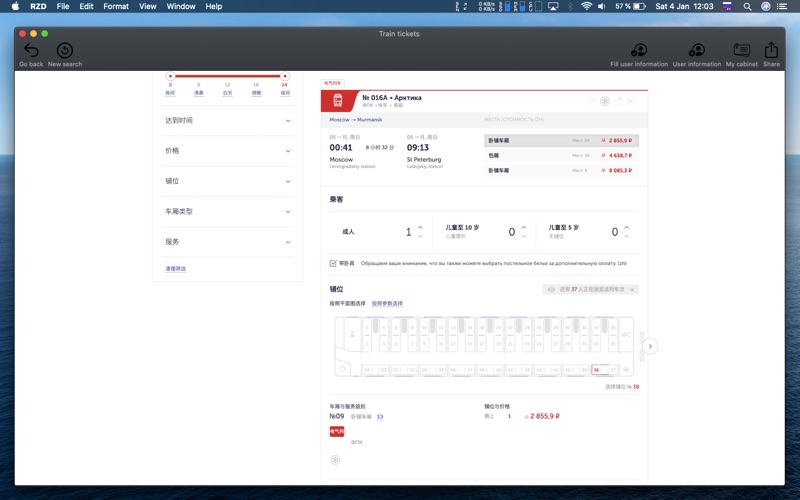The width and height of the screenshot is (800, 500).
Task: Click the snowflake air-conditioning icon in train header
Action: pos(605,101)
